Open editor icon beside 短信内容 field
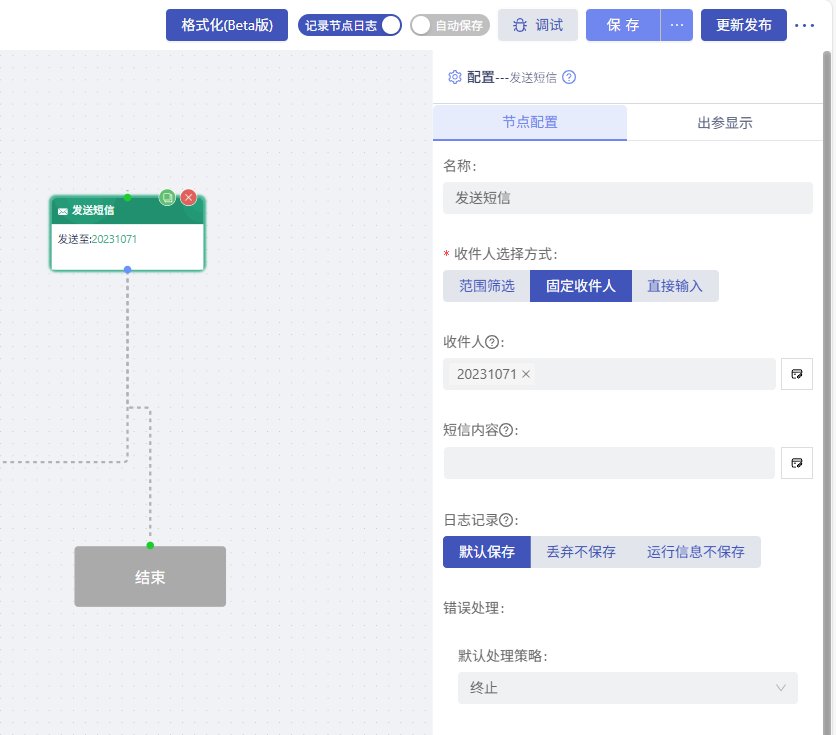Screen dimensions: 836x735 [x=796, y=463]
